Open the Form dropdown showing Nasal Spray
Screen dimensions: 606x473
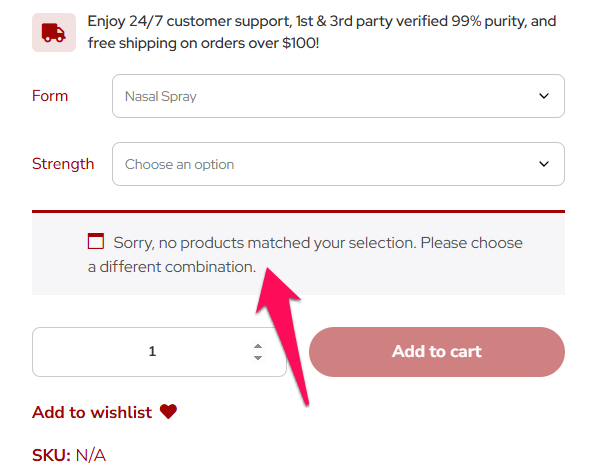click(x=338, y=96)
